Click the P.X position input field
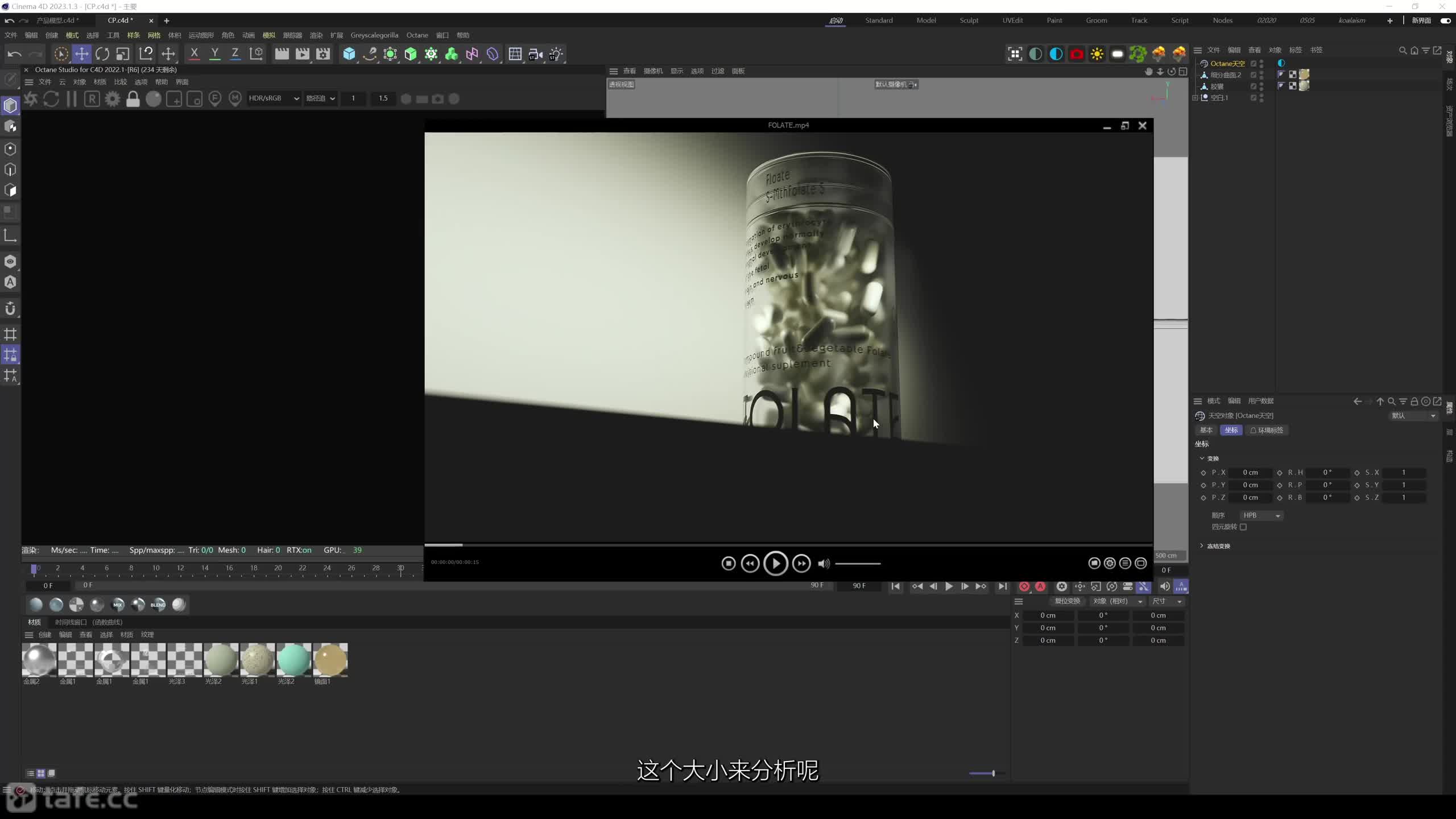The height and width of the screenshot is (819, 1456). pos(1250,473)
